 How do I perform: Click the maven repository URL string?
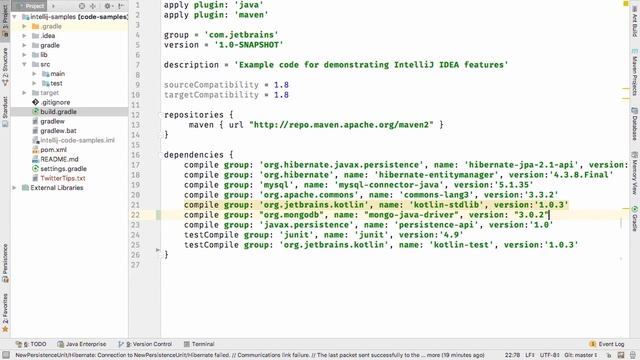point(341,125)
